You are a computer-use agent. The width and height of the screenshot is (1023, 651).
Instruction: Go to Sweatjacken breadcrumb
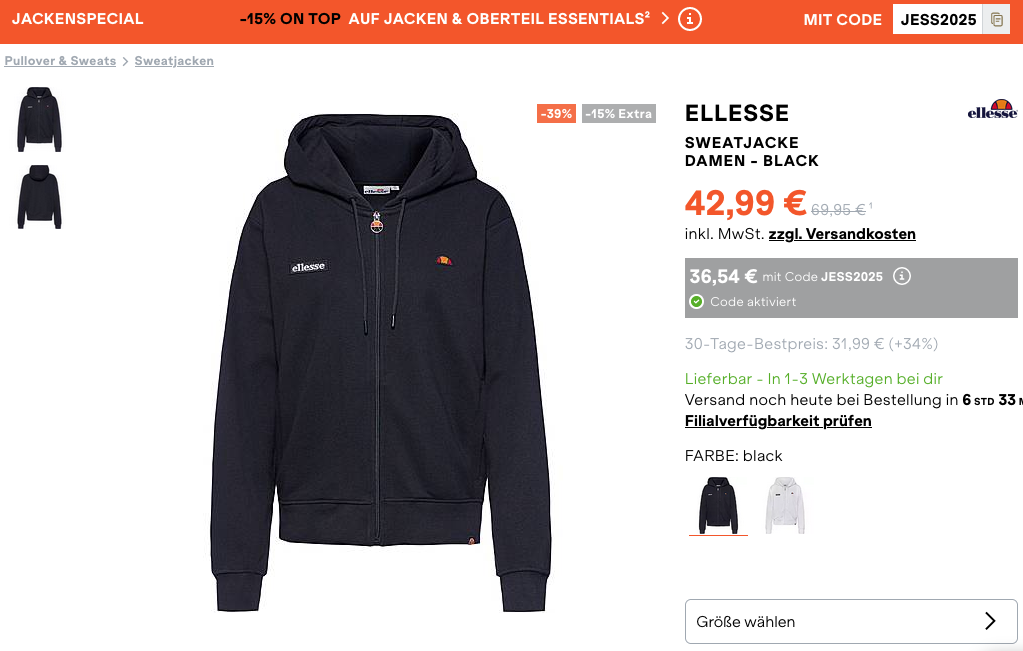point(174,61)
